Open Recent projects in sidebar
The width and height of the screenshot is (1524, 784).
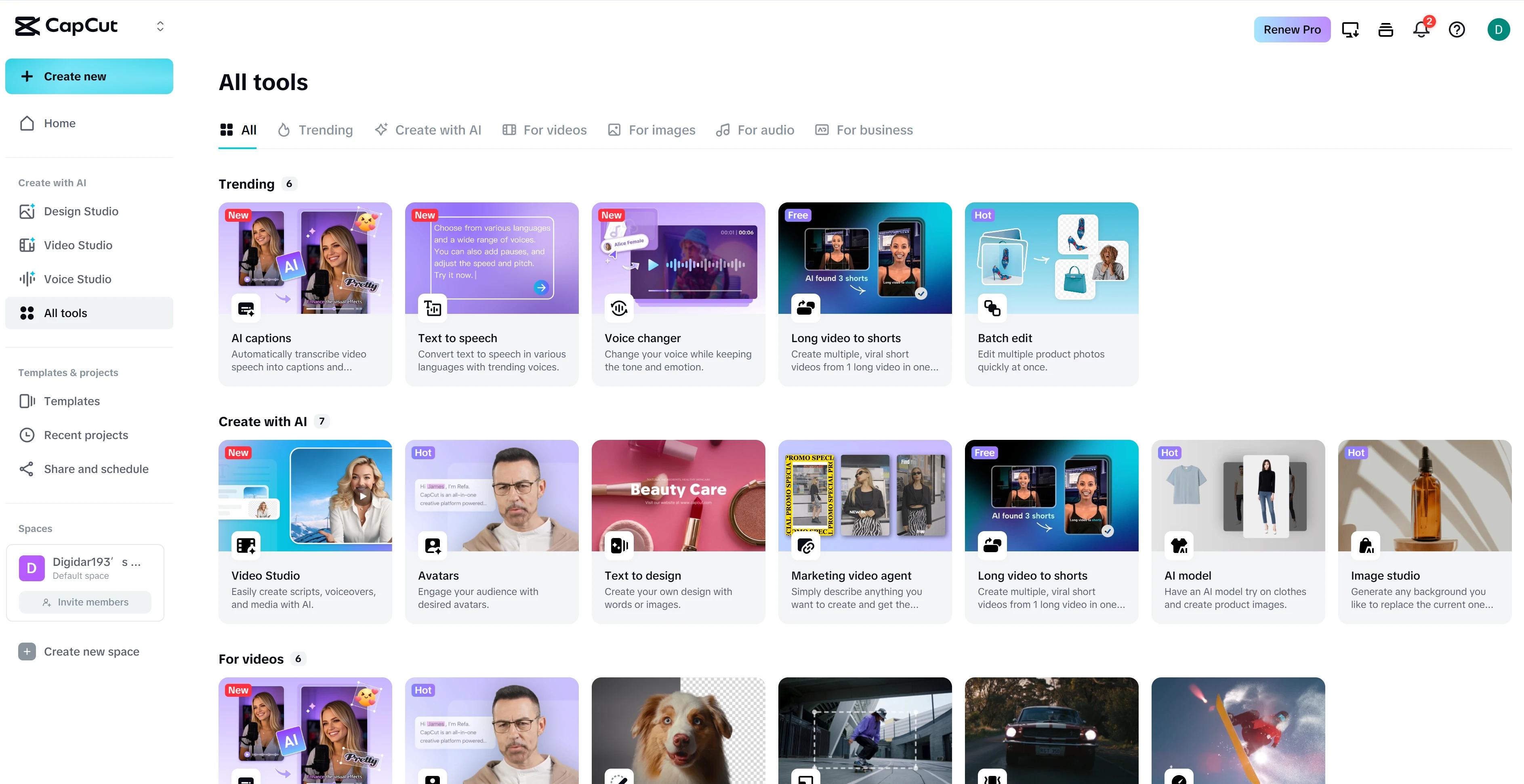pyautogui.click(x=86, y=435)
